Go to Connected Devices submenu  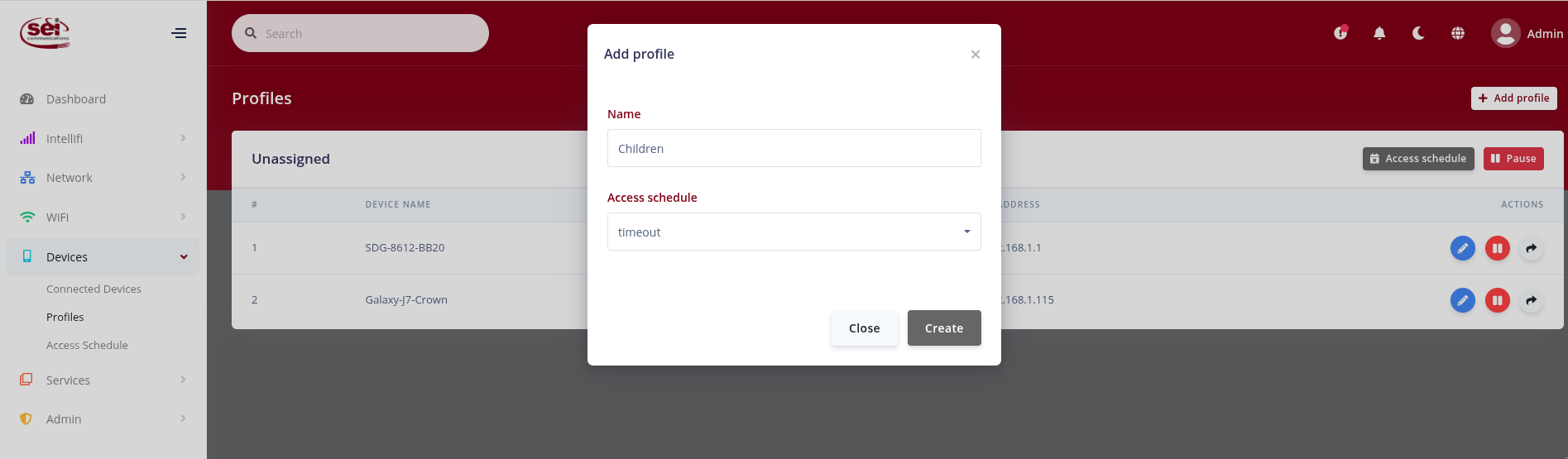[94, 289]
